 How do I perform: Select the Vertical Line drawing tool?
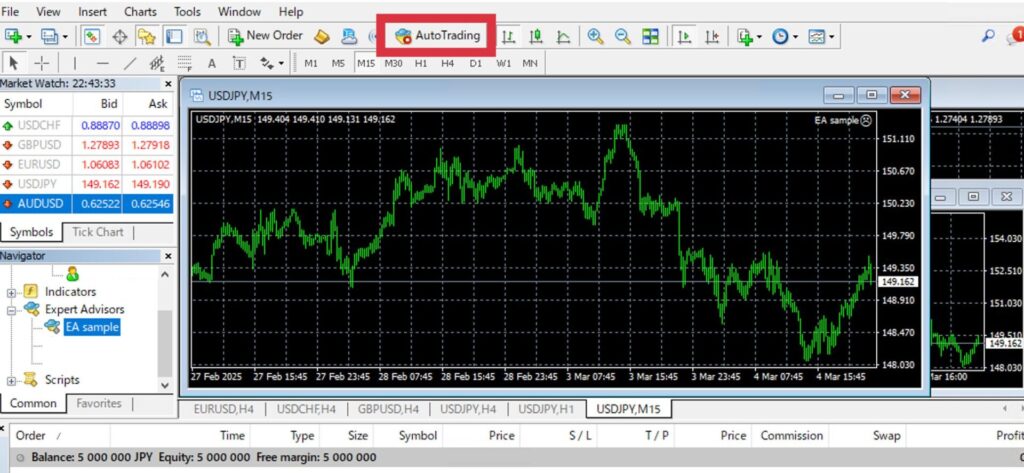[x=74, y=63]
